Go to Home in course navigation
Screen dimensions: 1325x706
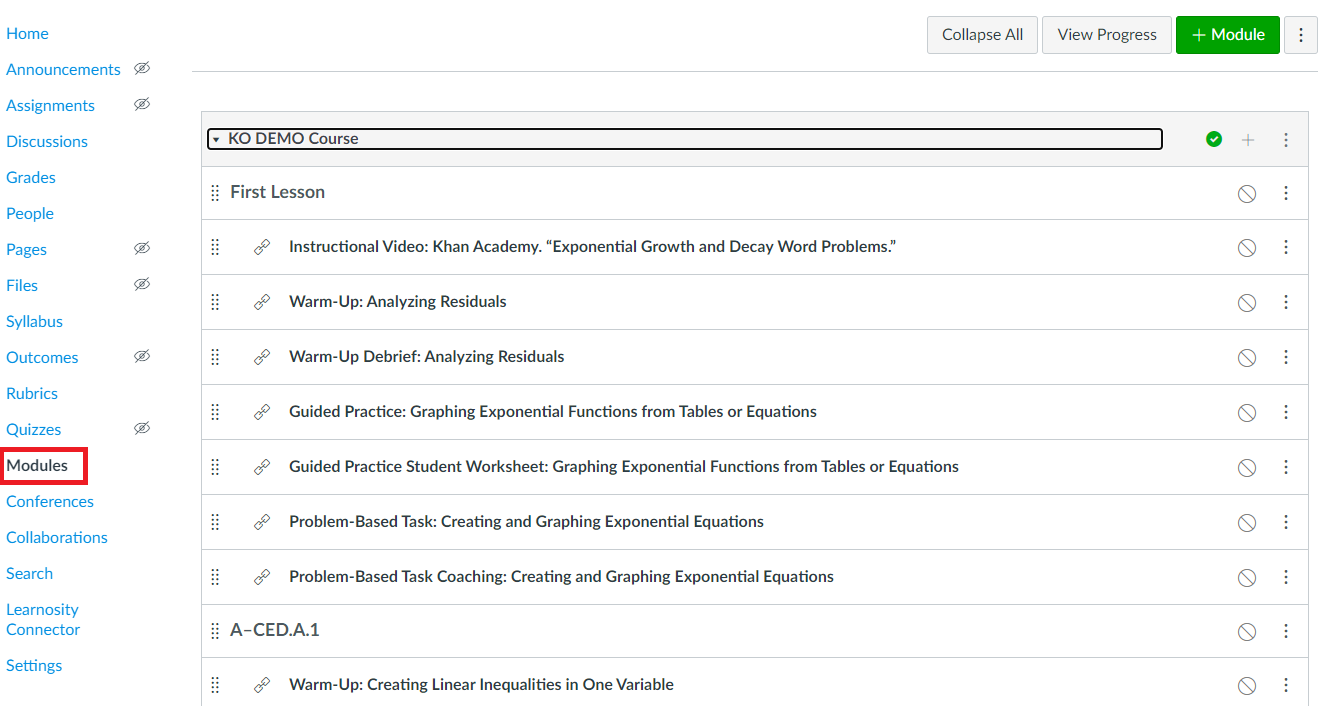(27, 34)
